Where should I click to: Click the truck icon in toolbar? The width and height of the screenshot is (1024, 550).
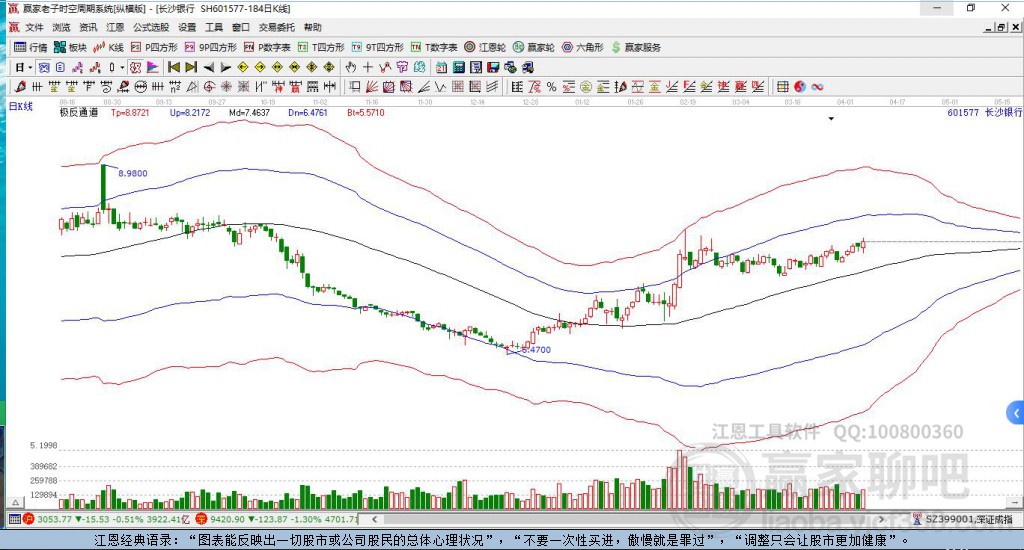pos(528,67)
